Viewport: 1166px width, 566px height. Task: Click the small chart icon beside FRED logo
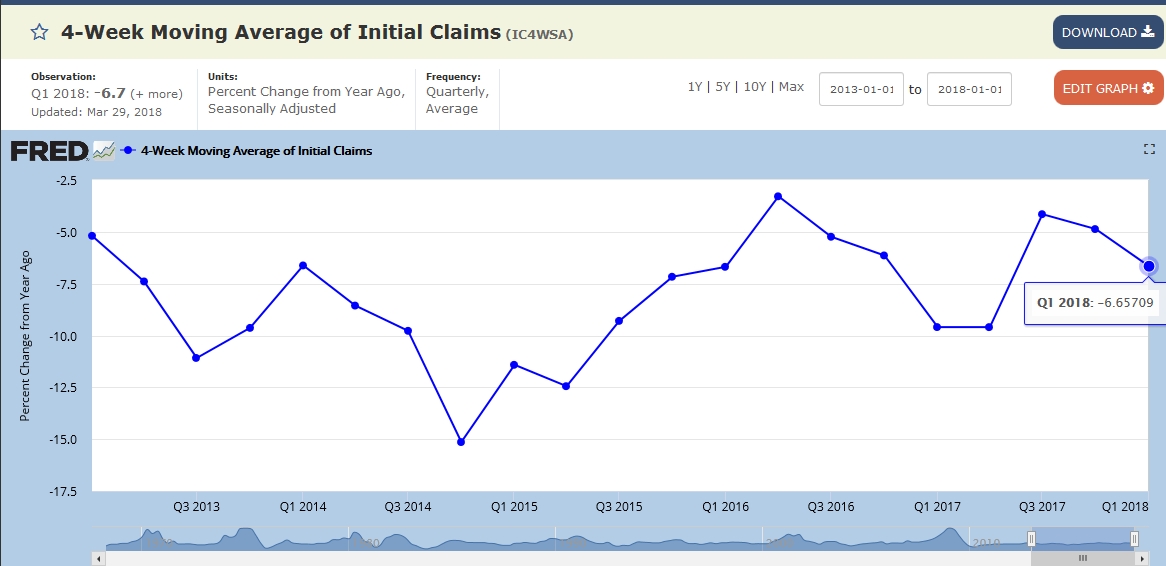104,151
